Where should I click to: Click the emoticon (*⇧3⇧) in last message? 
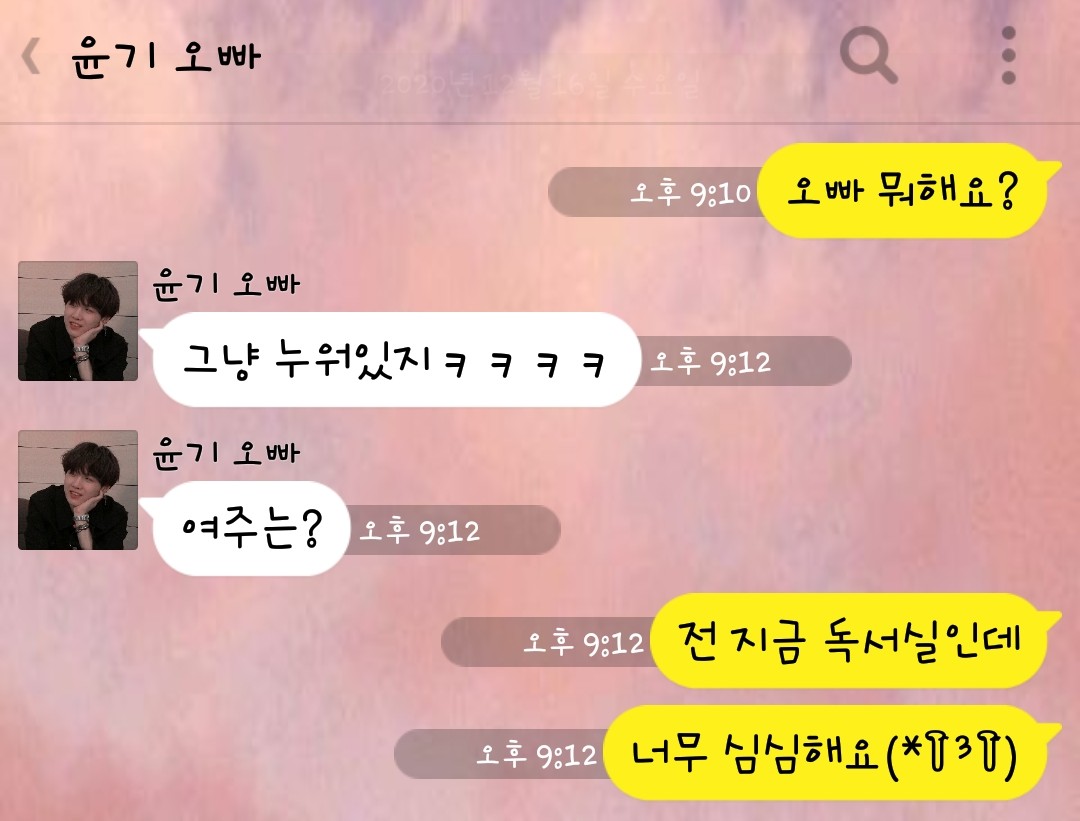click(952, 754)
